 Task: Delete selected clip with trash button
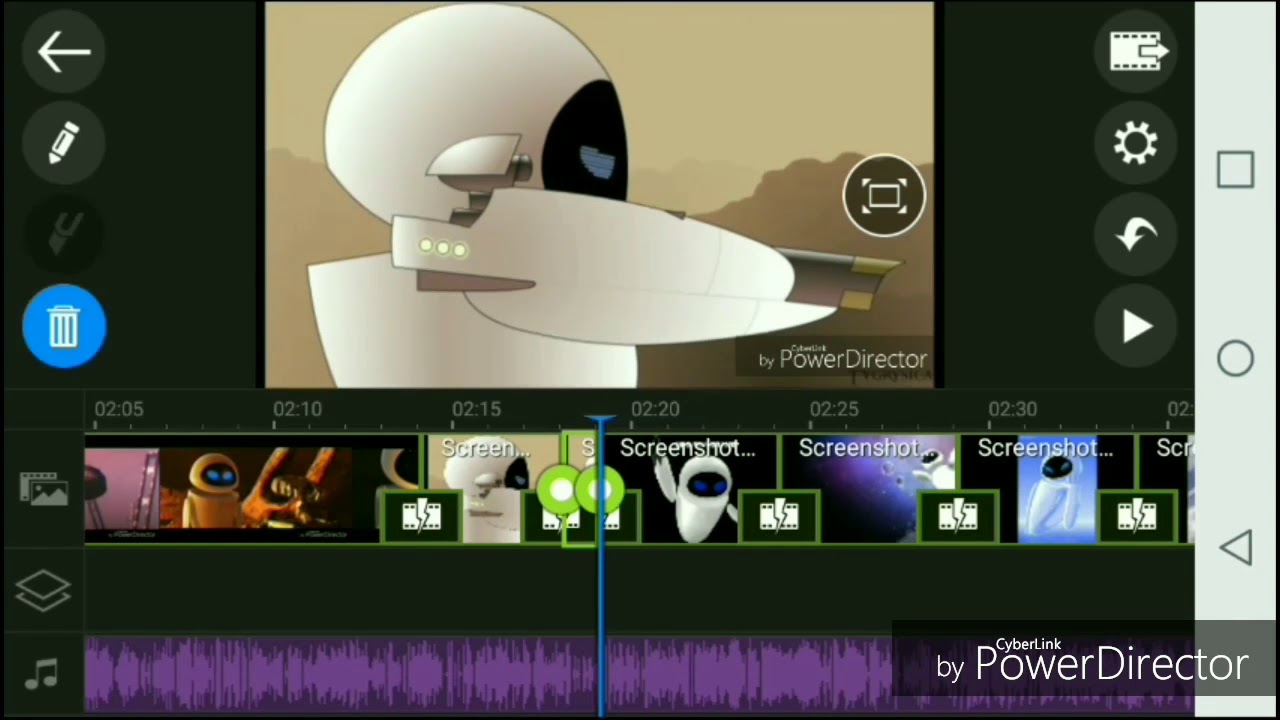pos(64,326)
